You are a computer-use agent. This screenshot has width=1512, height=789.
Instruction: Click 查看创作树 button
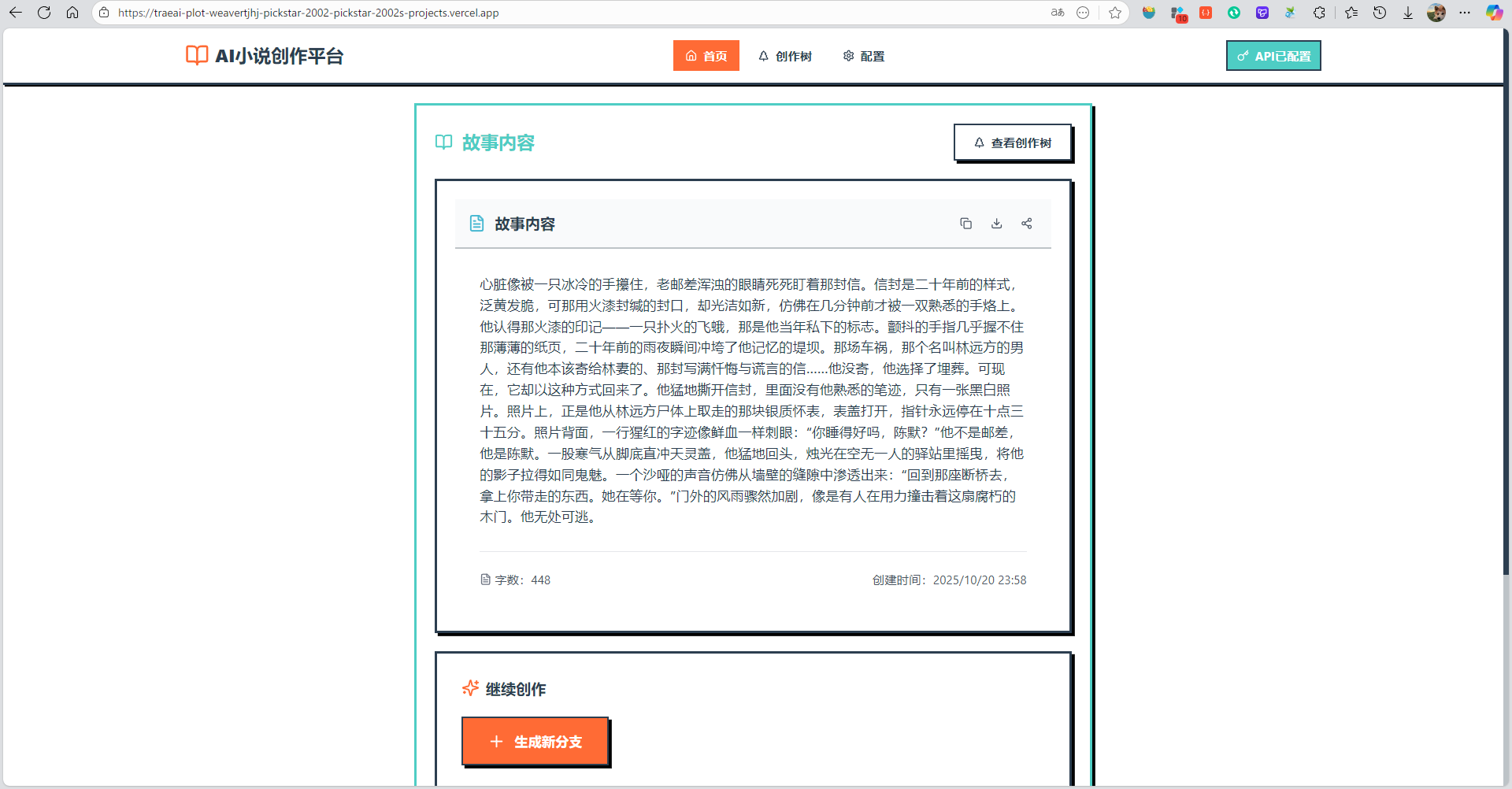click(x=1013, y=143)
